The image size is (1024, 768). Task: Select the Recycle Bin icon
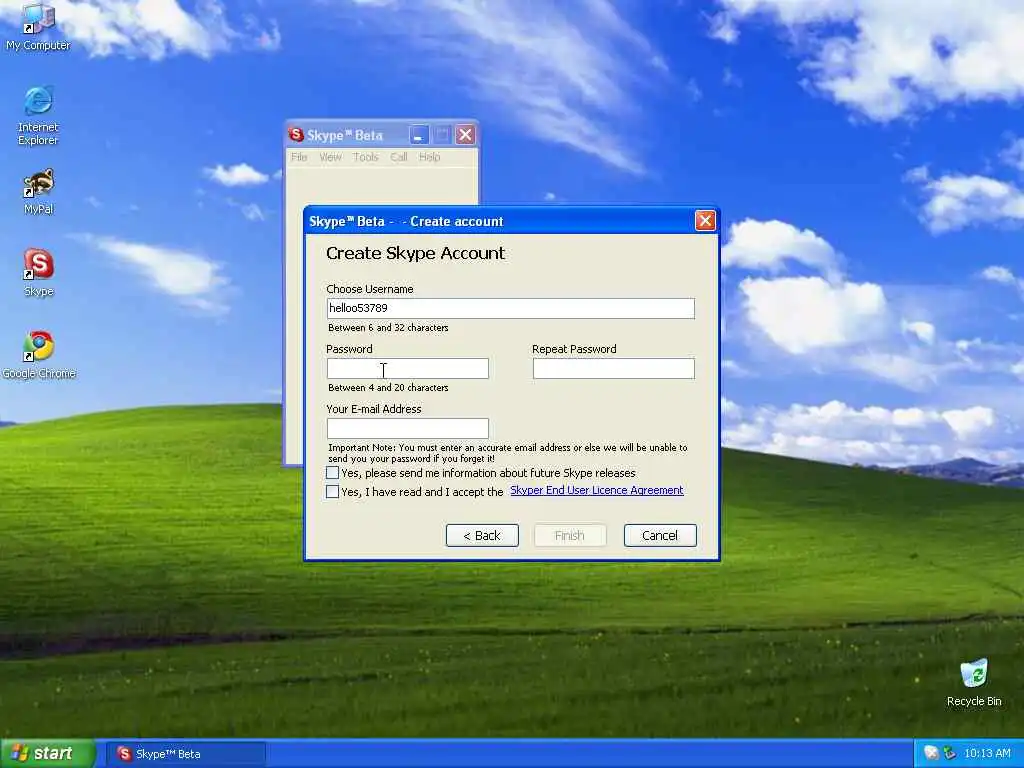pos(974,682)
